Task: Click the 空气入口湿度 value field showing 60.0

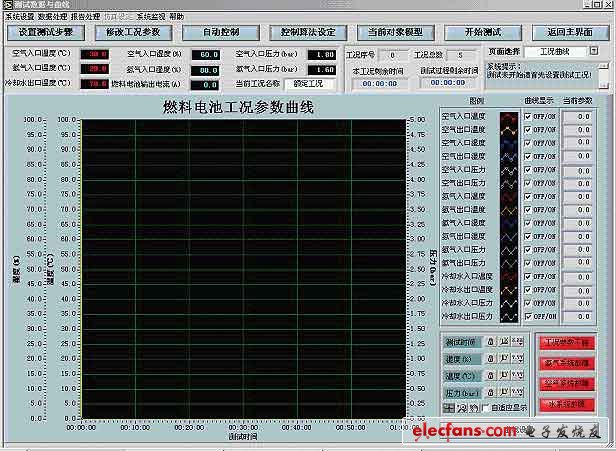Action: [204, 54]
